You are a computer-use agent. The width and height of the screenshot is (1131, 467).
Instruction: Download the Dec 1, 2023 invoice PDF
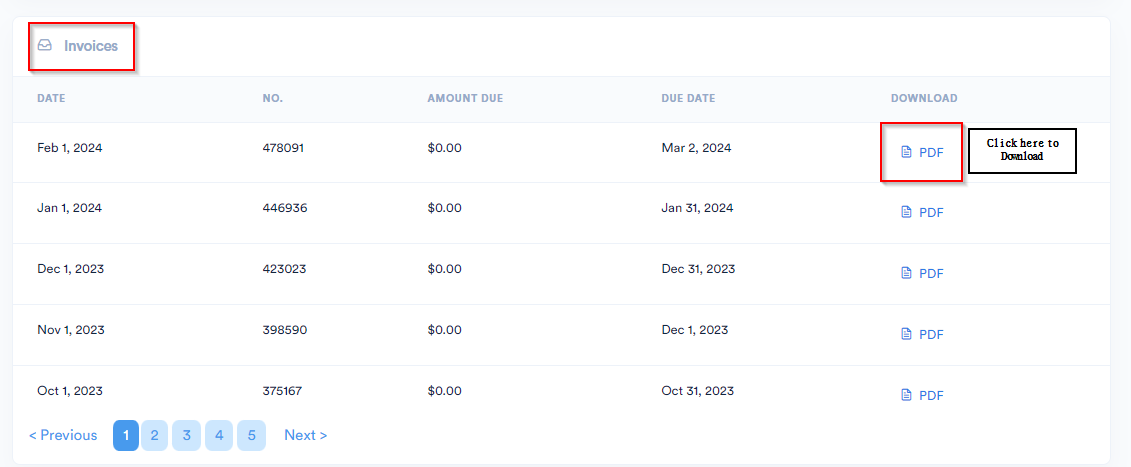click(923, 273)
